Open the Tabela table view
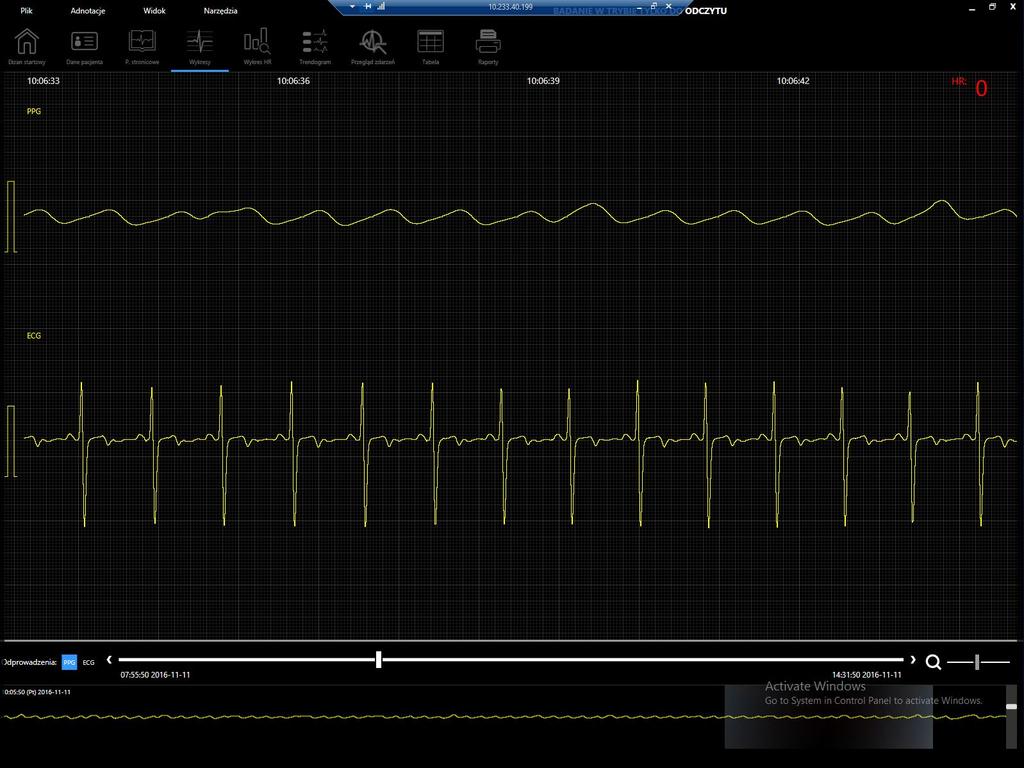The height and width of the screenshot is (768, 1024). (x=430, y=46)
